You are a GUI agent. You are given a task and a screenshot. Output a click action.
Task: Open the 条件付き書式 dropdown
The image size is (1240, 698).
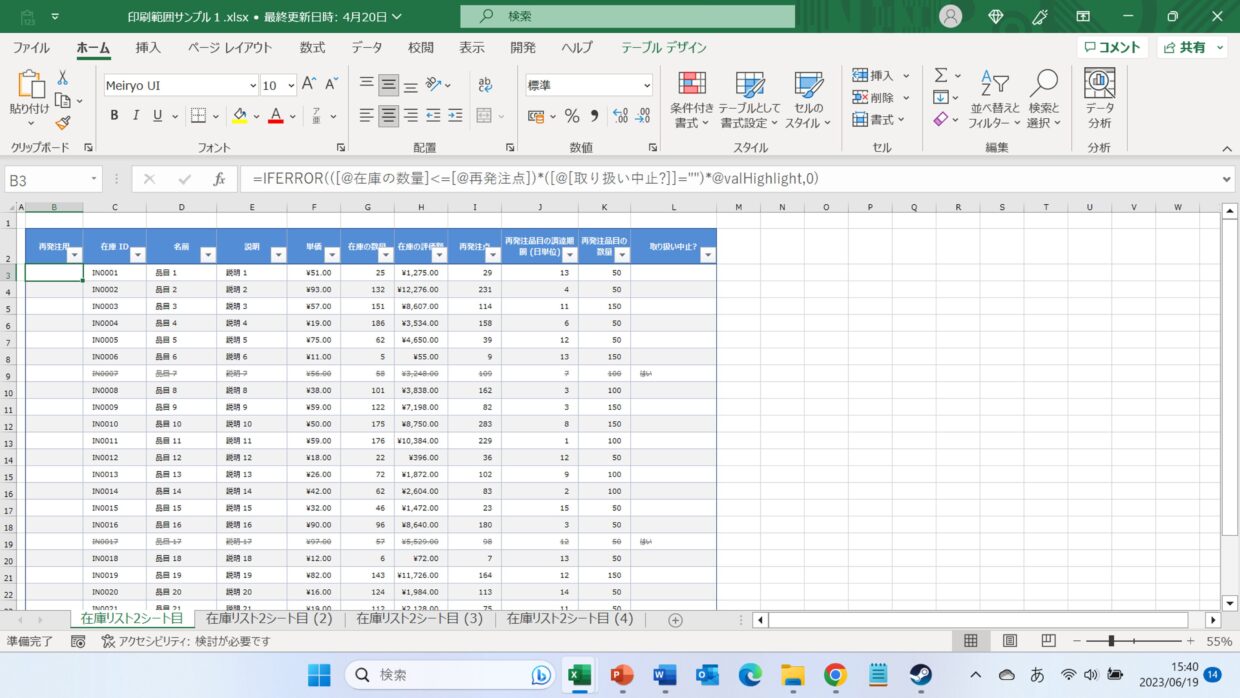coord(692,100)
